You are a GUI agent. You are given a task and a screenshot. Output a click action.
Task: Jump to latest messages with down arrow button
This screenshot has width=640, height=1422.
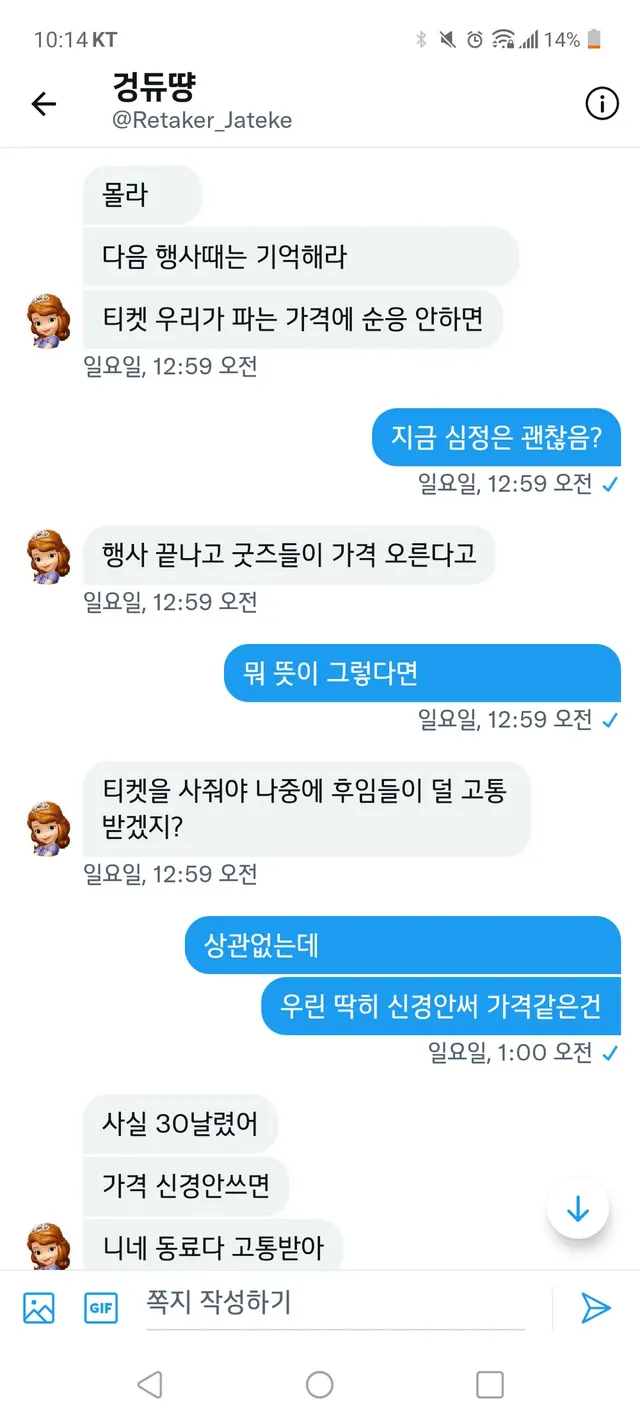pyautogui.click(x=578, y=1208)
